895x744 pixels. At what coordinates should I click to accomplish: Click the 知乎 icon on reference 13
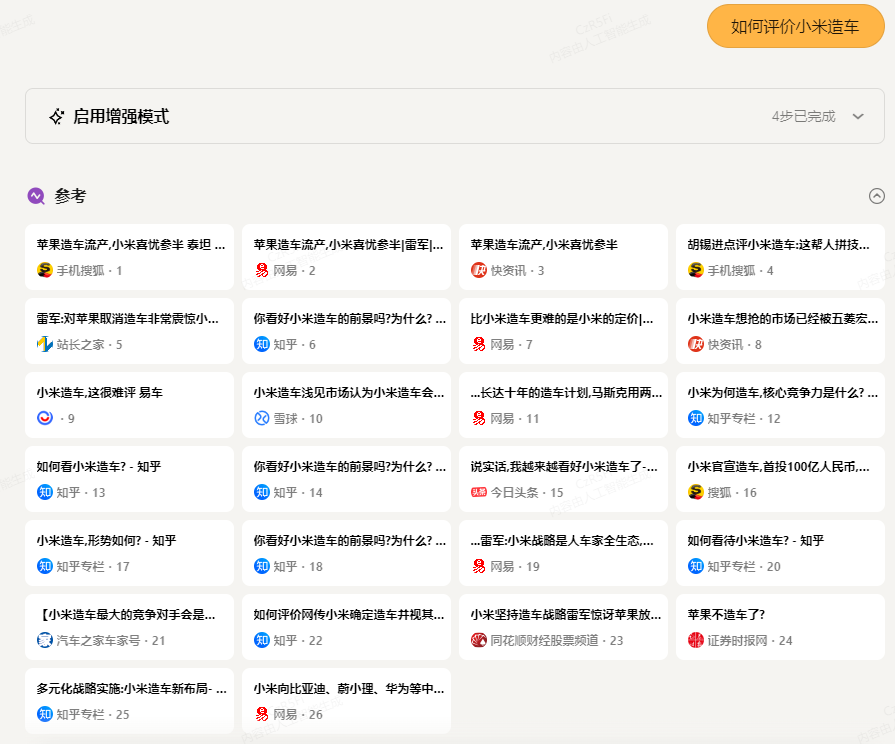click(45, 492)
